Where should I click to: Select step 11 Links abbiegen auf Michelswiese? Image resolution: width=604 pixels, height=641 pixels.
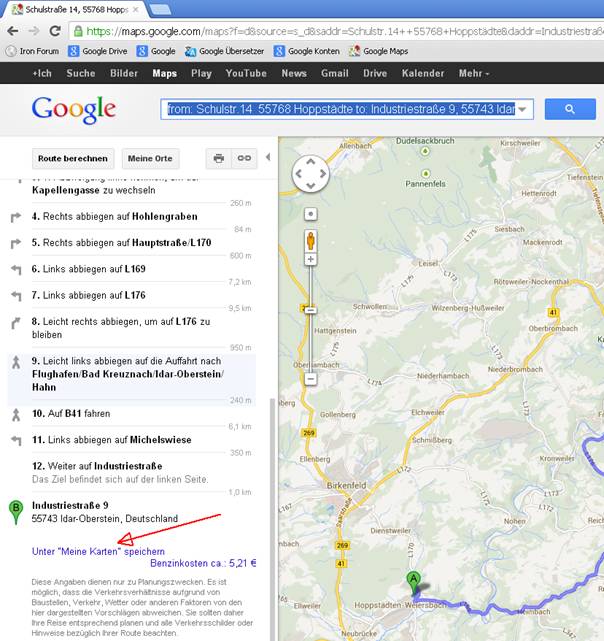click(132, 440)
